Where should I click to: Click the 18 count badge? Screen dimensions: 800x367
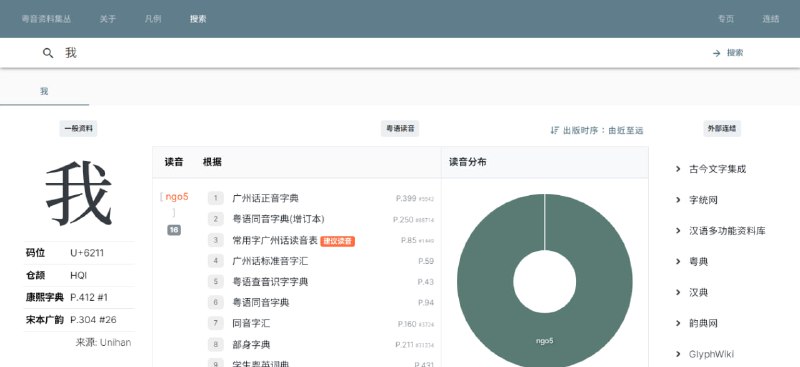pos(174,230)
